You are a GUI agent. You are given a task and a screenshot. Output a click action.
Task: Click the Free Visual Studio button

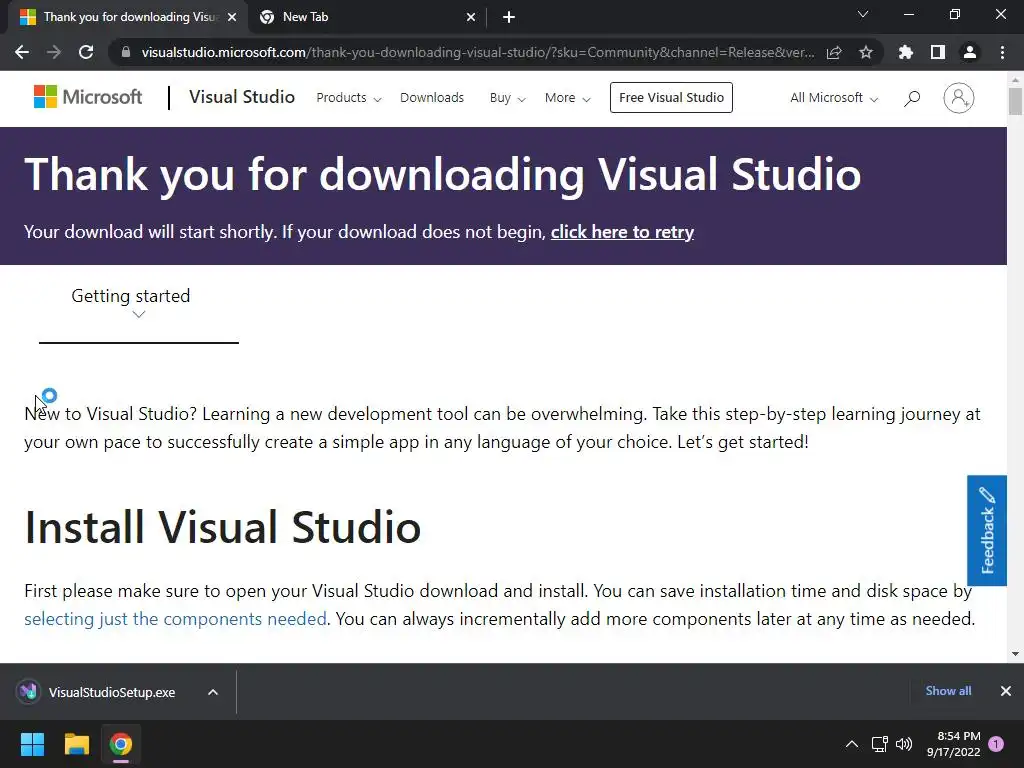[671, 97]
